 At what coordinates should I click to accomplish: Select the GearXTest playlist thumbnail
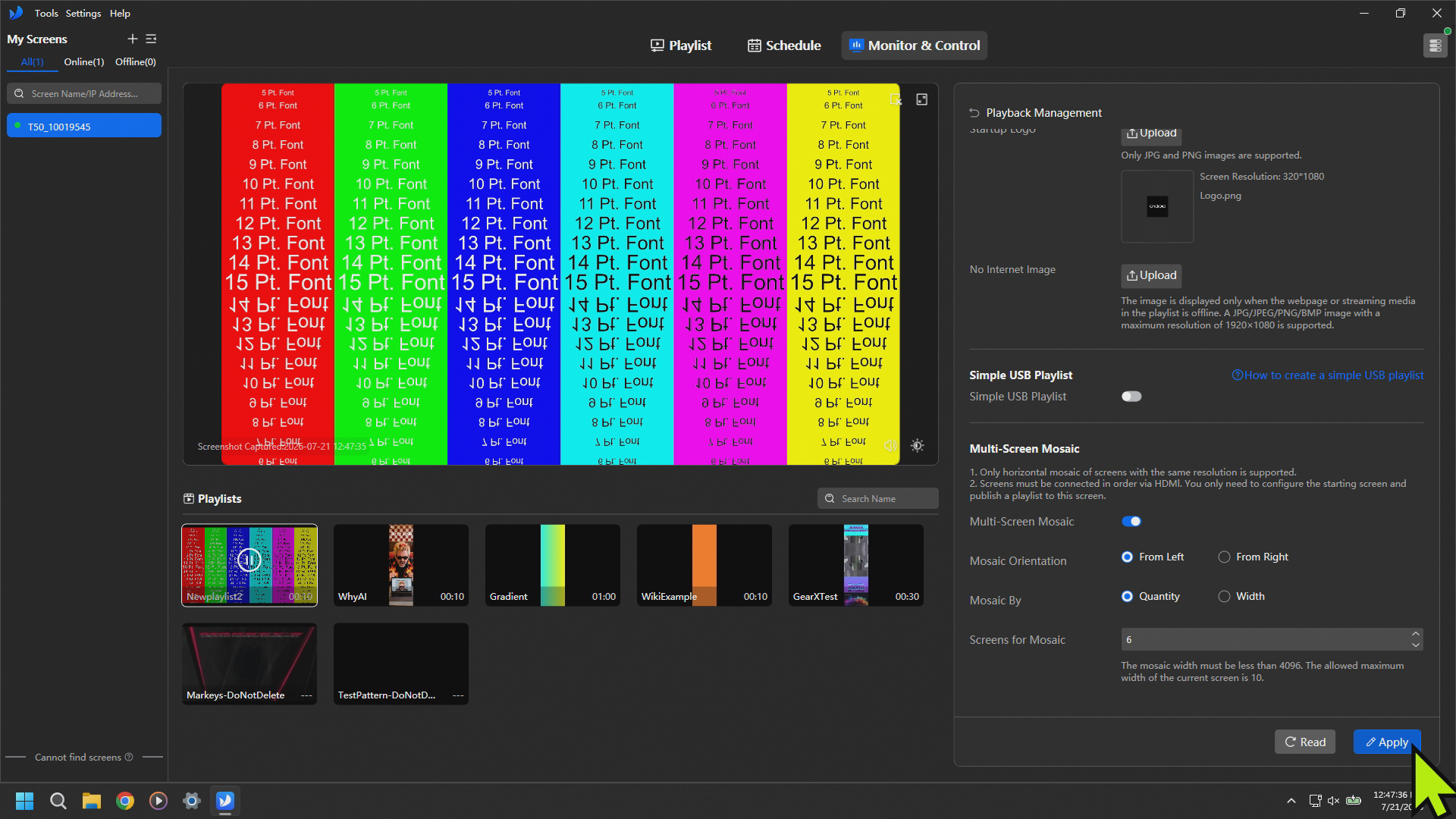point(856,565)
